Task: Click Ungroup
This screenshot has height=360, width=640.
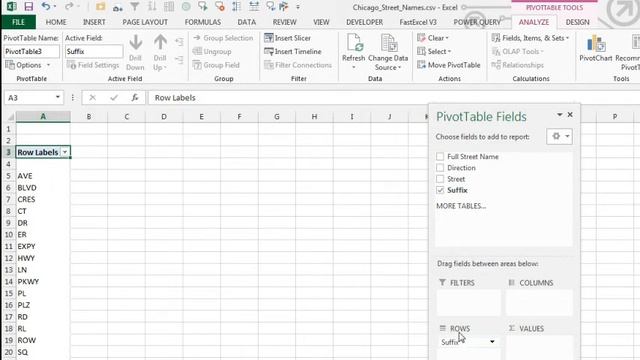Action: click(212, 51)
